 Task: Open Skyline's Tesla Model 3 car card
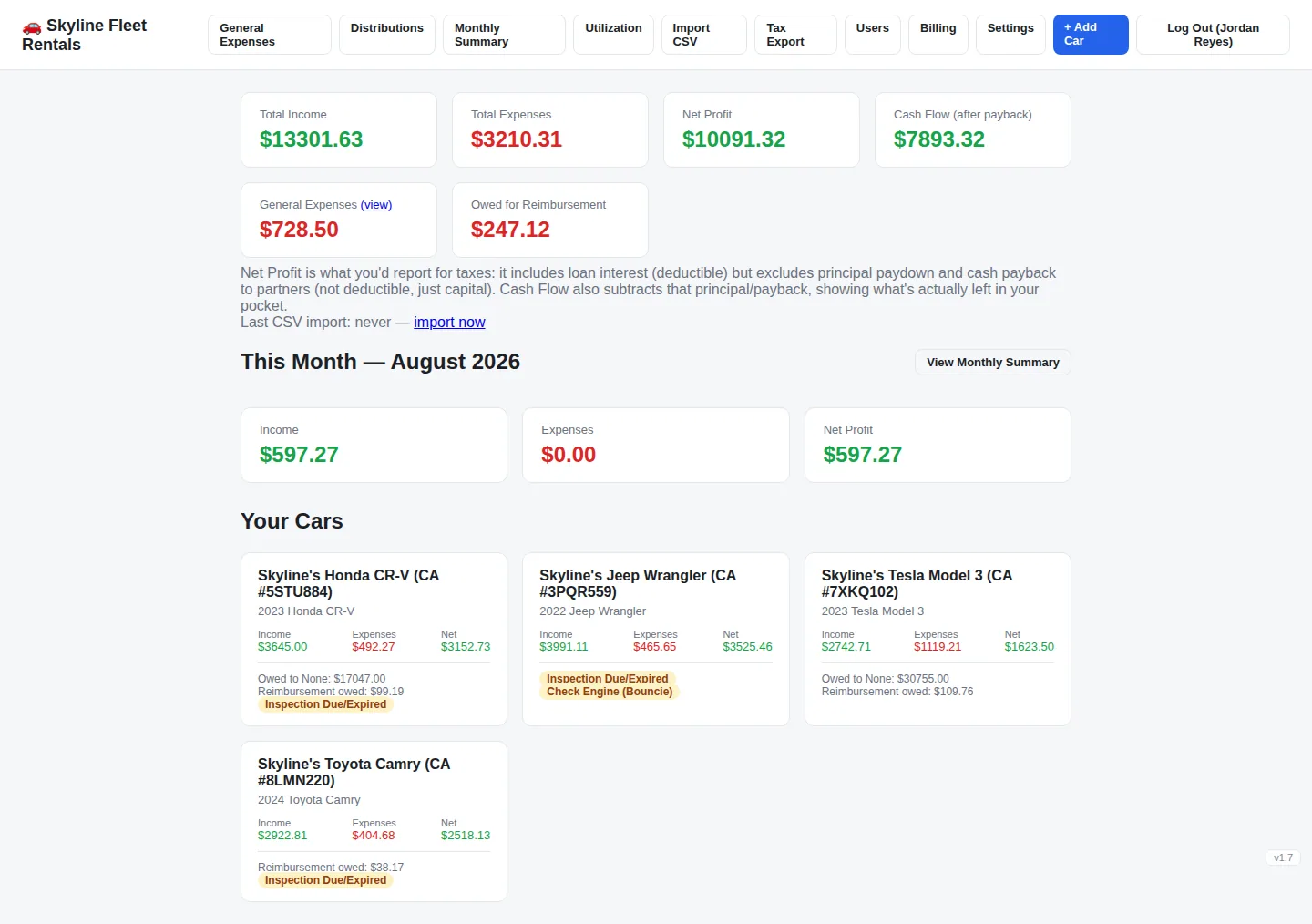coord(938,639)
